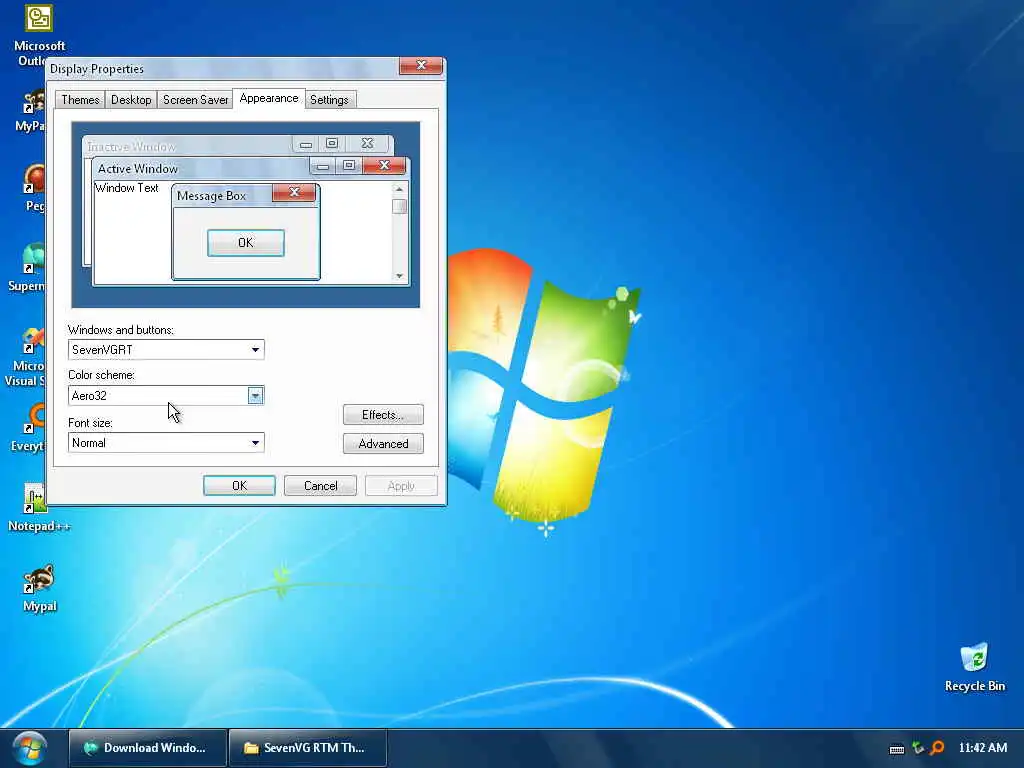Image resolution: width=1024 pixels, height=768 pixels.
Task: Click the Inactive Window preview title
Action: tap(131, 146)
